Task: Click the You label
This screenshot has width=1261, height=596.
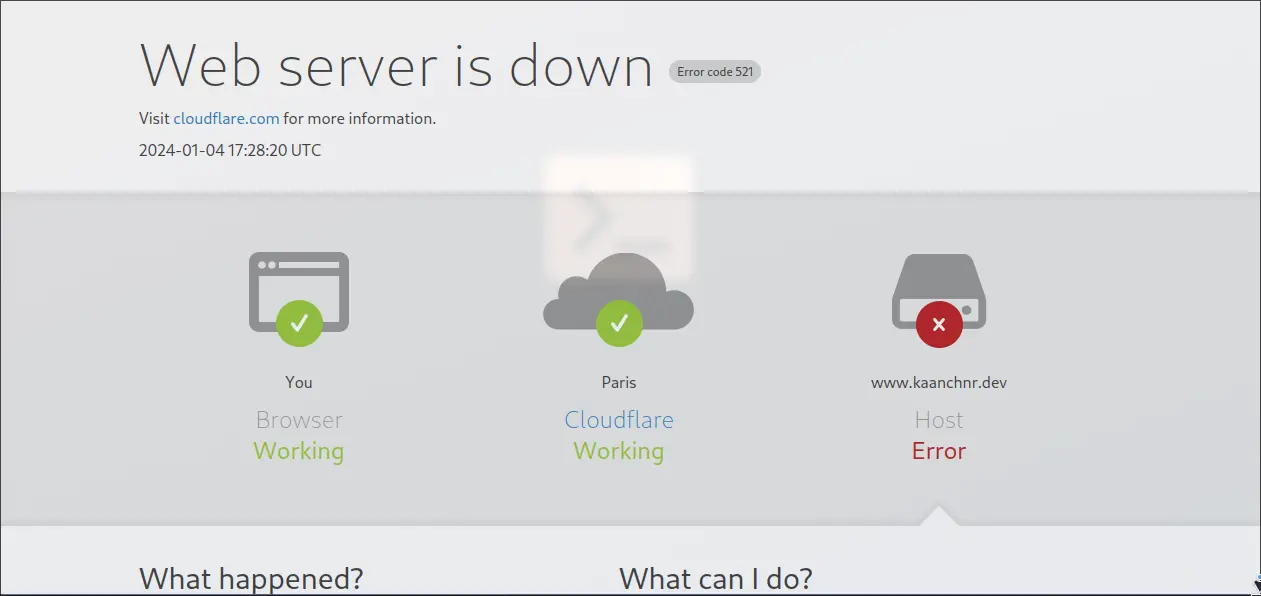Action: point(299,382)
